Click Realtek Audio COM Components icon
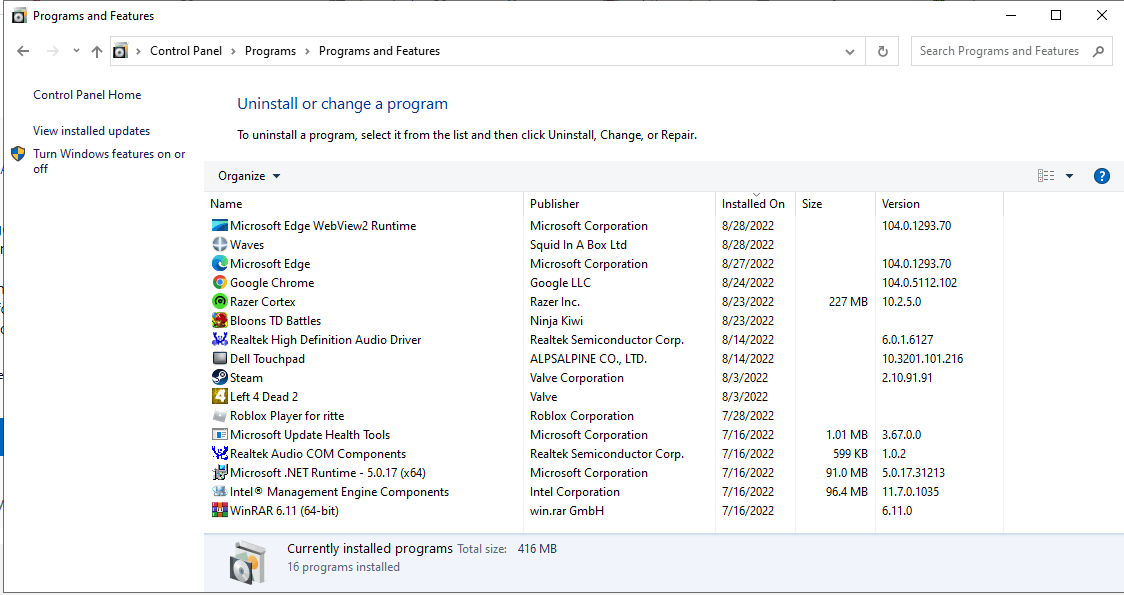The height and width of the screenshot is (595, 1124). click(219, 454)
